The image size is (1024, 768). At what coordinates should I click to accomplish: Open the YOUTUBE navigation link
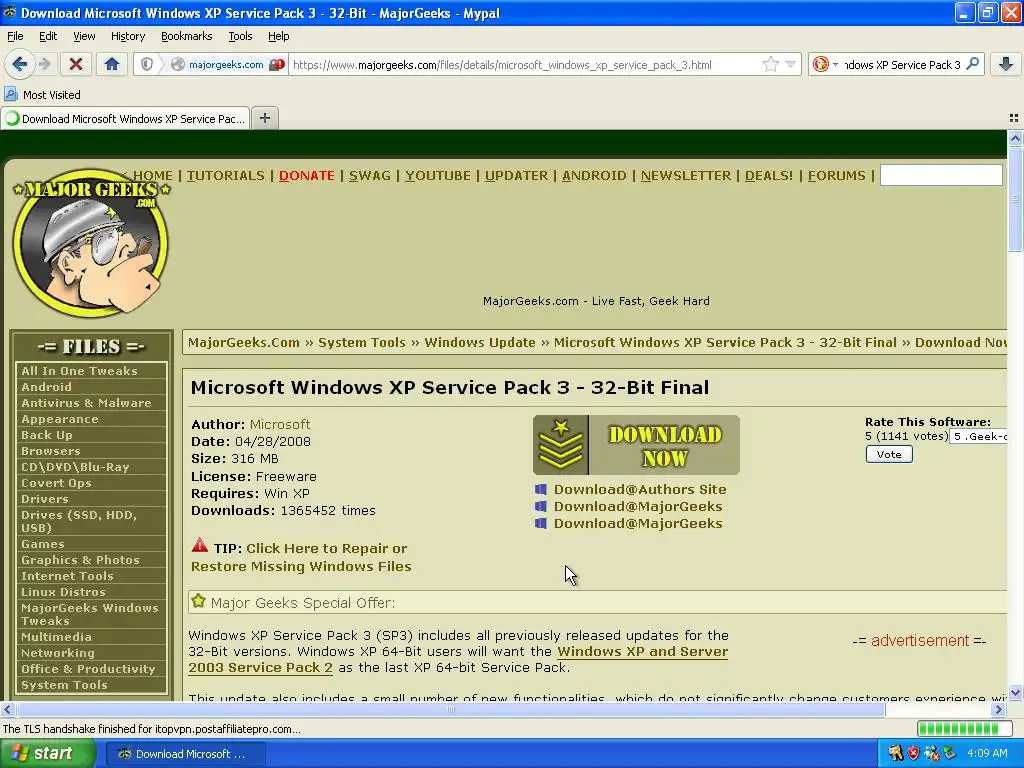coord(438,175)
